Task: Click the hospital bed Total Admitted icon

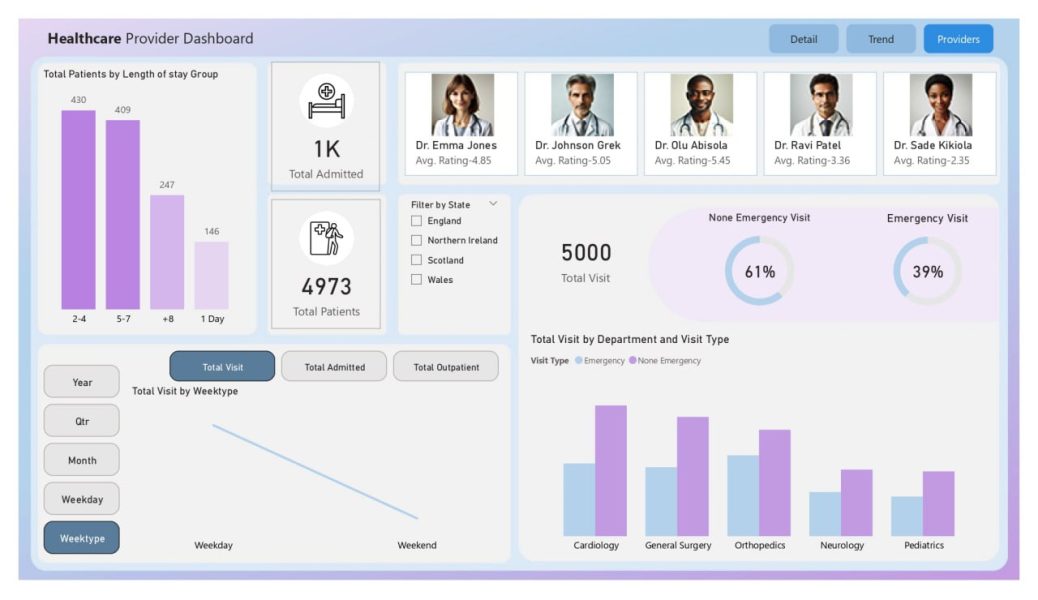Action: click(326, 101)
